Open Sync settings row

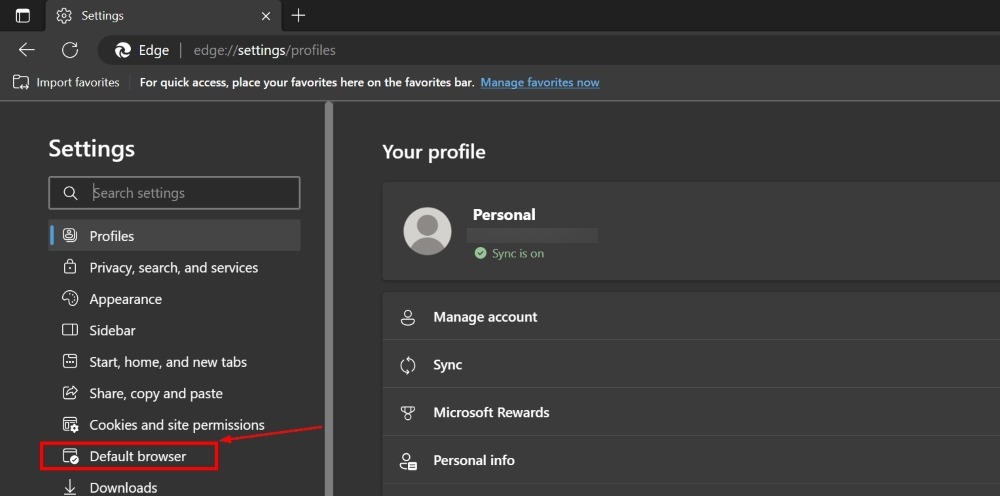(691, 365)
